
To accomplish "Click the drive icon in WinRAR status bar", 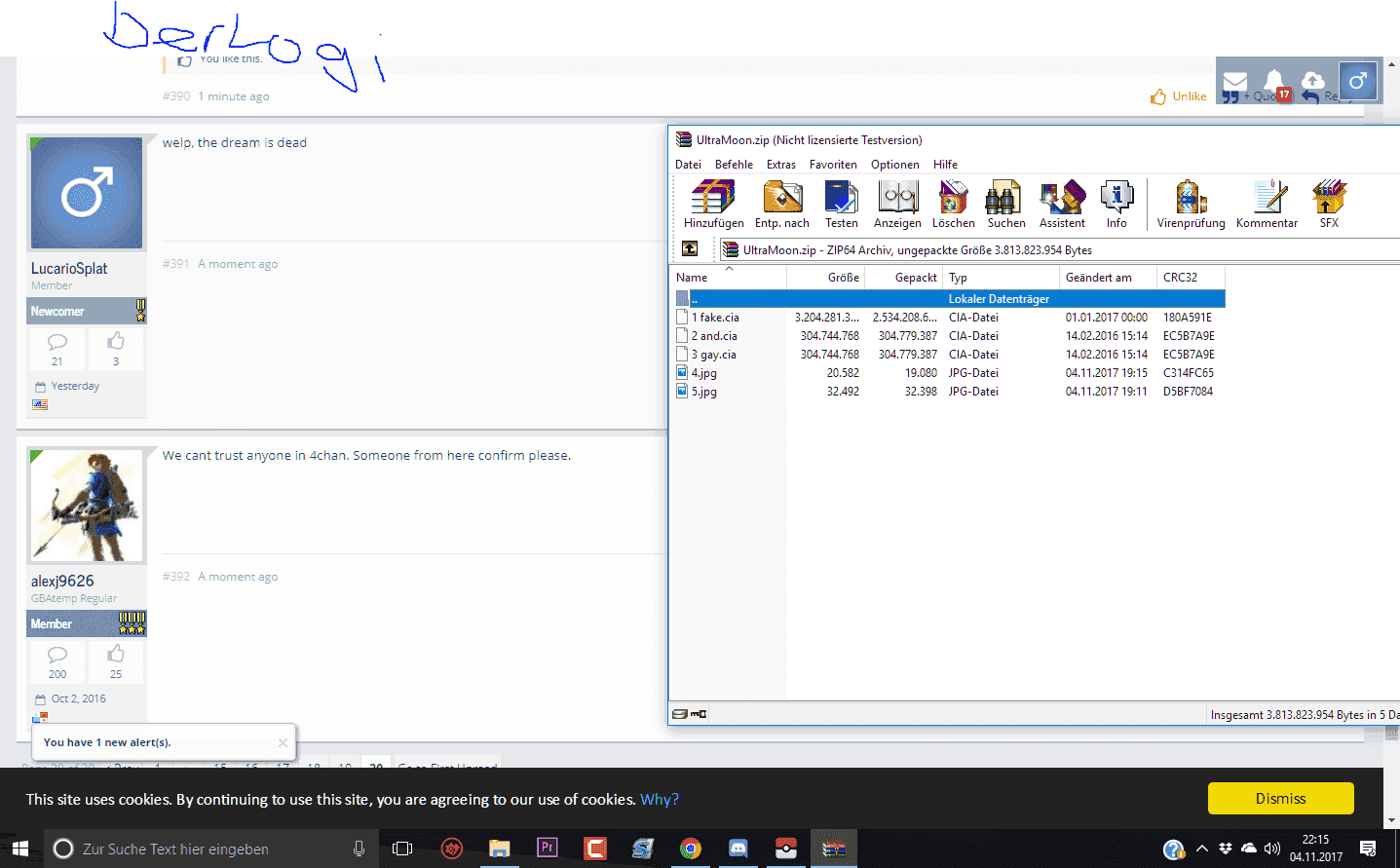I will pyautogui.click(x=680, y=714).
